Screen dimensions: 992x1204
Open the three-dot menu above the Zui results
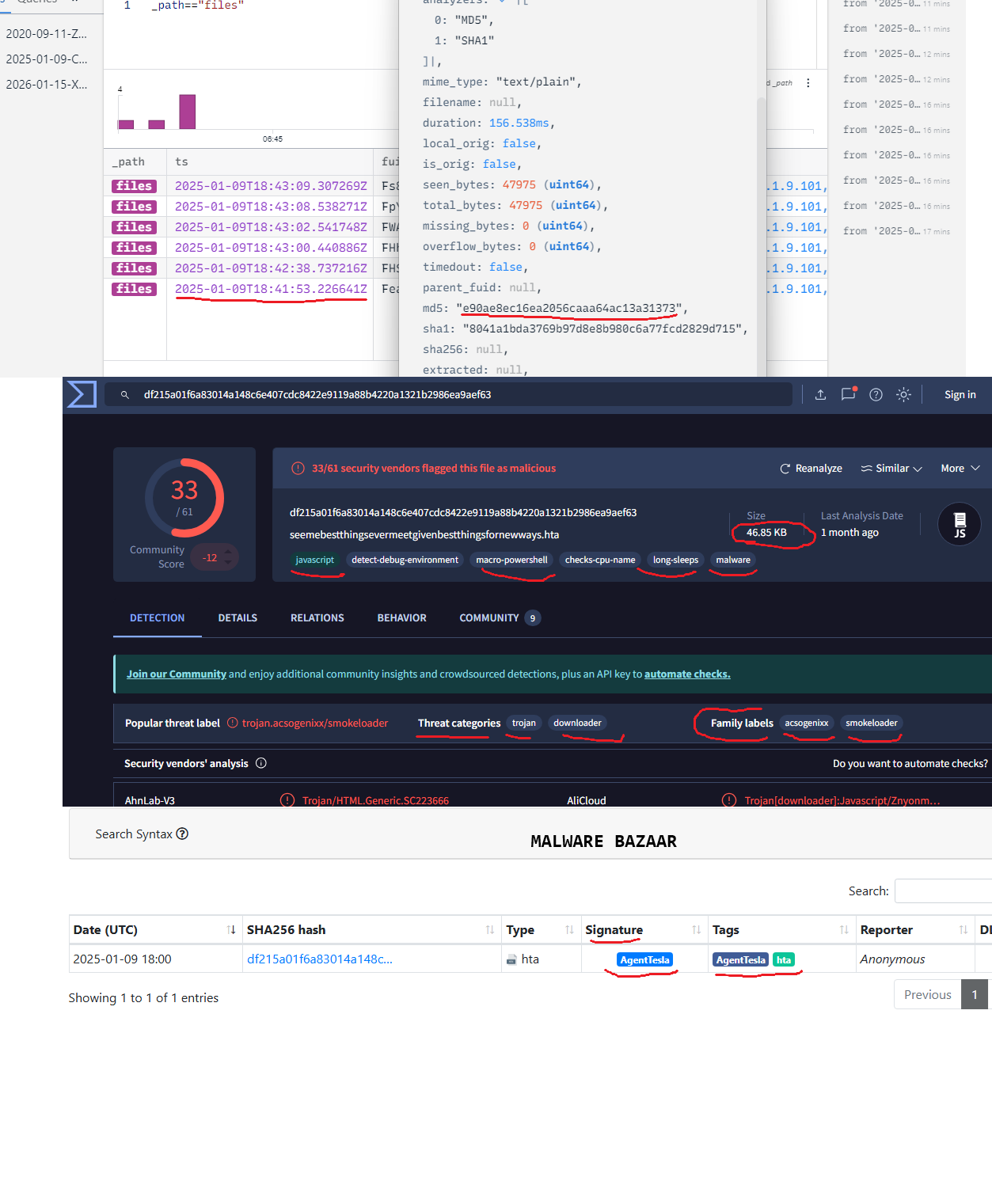pos(808,83)
